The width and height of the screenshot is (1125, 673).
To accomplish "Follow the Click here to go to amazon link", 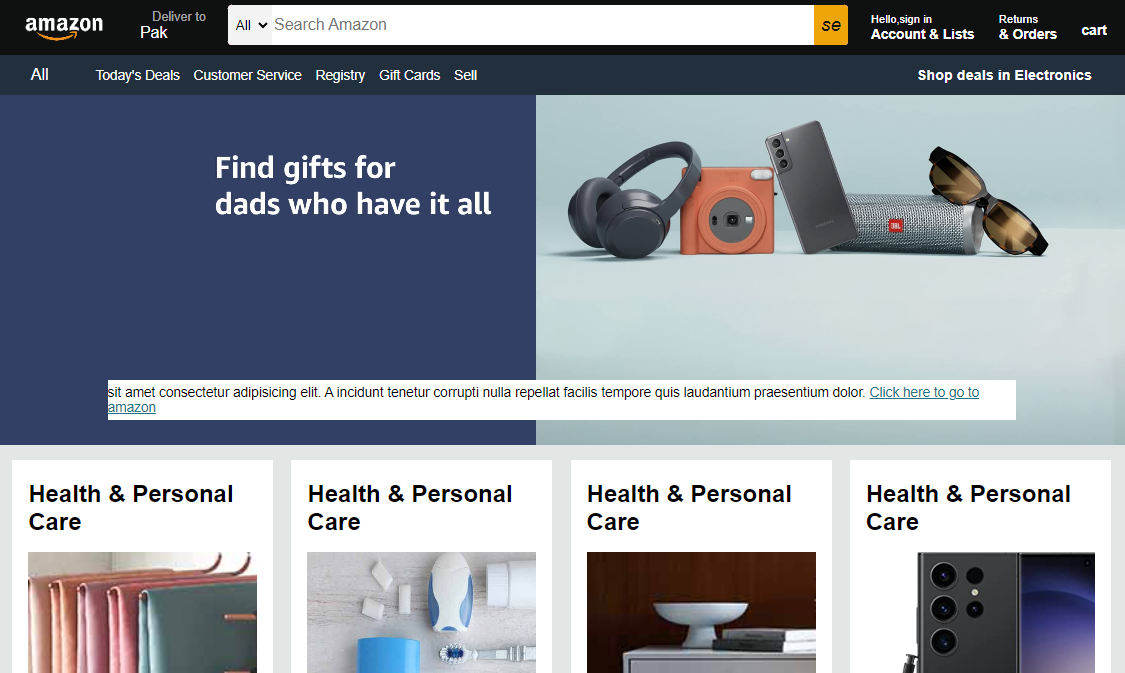I will 543,400.
